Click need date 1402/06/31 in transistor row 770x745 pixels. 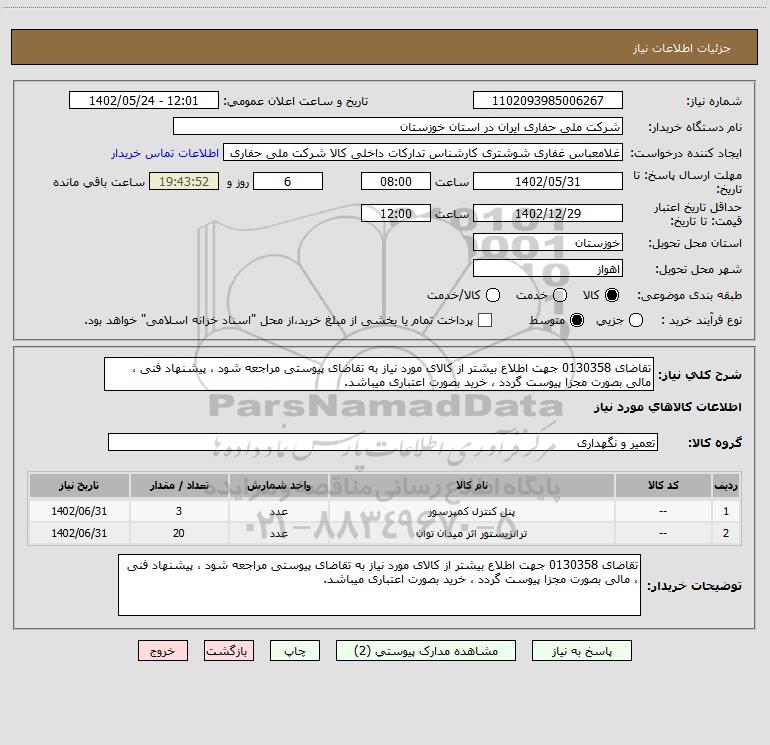(x=79, y=533)
